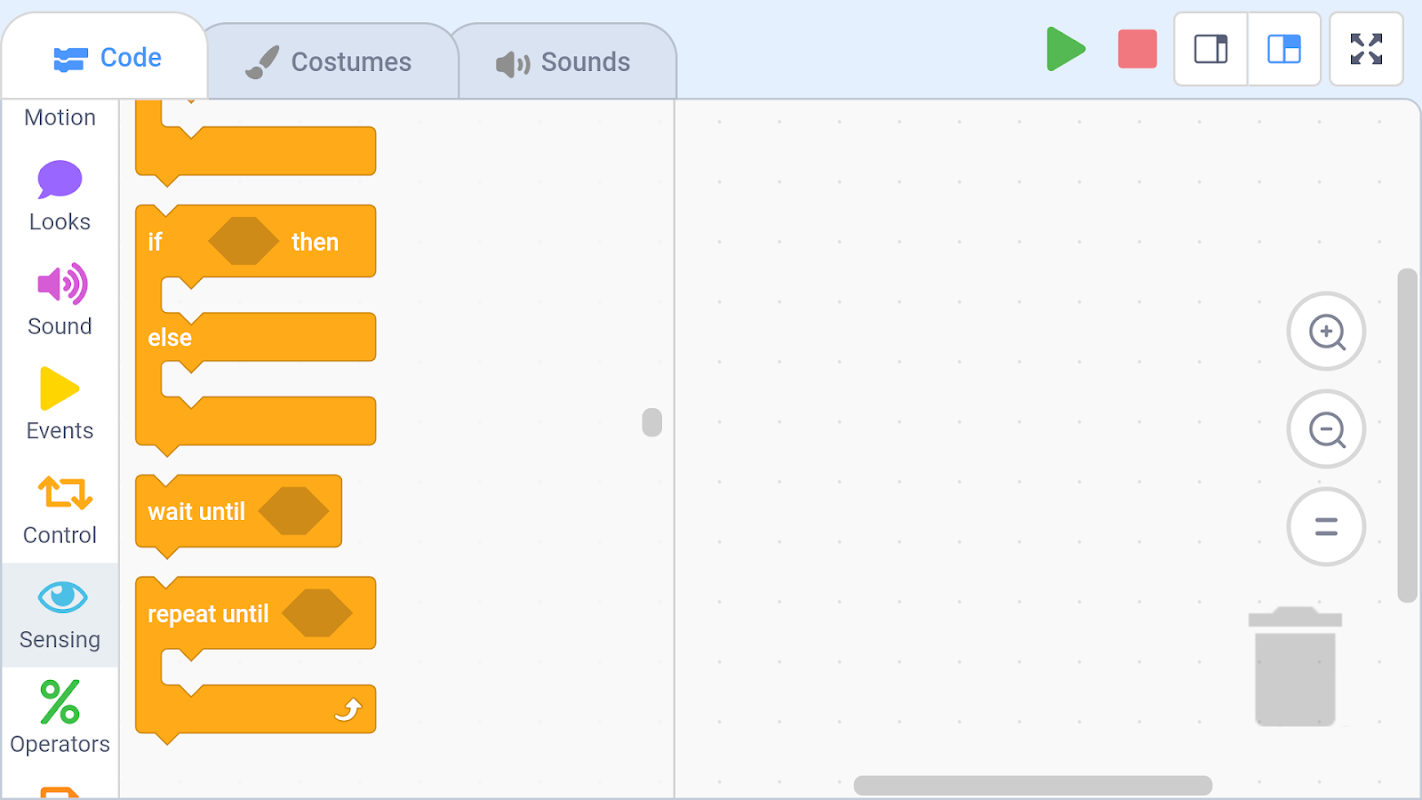
Task: Switch to small stage layout
Action: 1210,49
